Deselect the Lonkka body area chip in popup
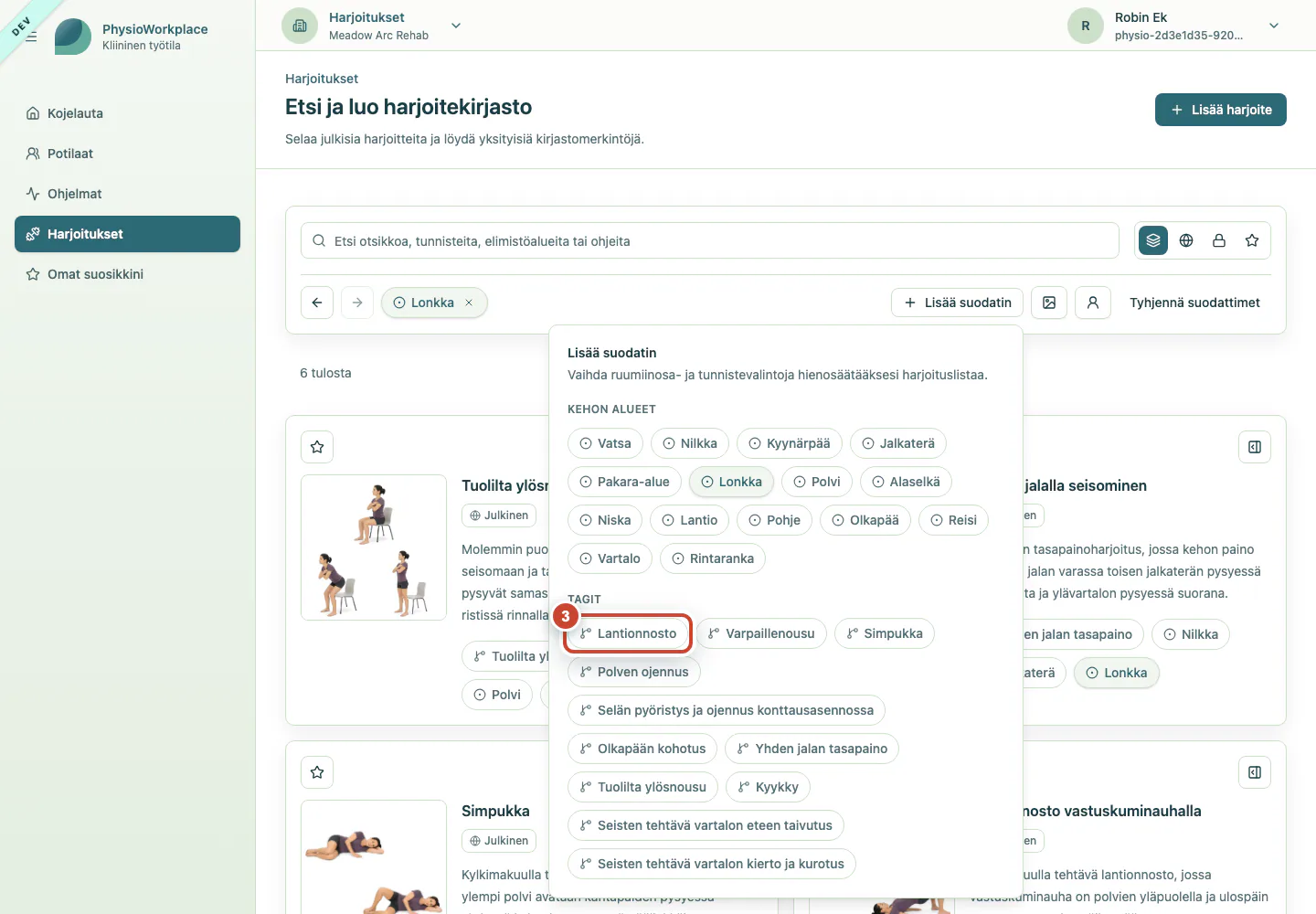Screen dimensions: 1316x914 (x=731, y=482)
